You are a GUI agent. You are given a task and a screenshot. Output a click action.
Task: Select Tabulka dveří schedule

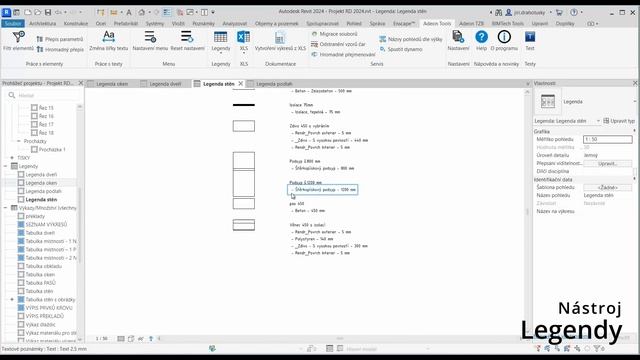(40, 233)
